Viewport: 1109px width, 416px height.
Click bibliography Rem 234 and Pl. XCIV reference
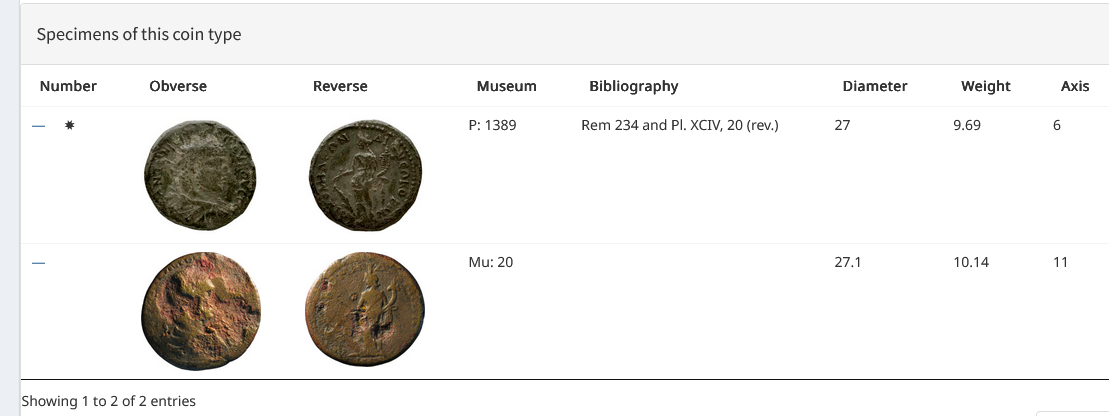679,126
